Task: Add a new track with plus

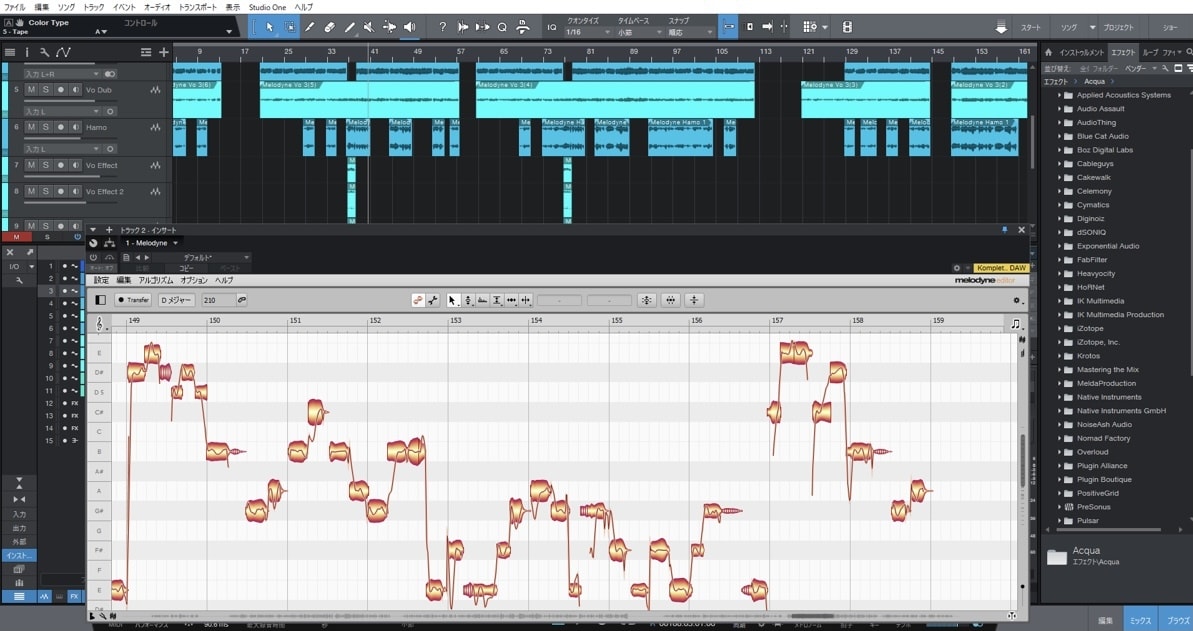Action: tap(164, 53)
